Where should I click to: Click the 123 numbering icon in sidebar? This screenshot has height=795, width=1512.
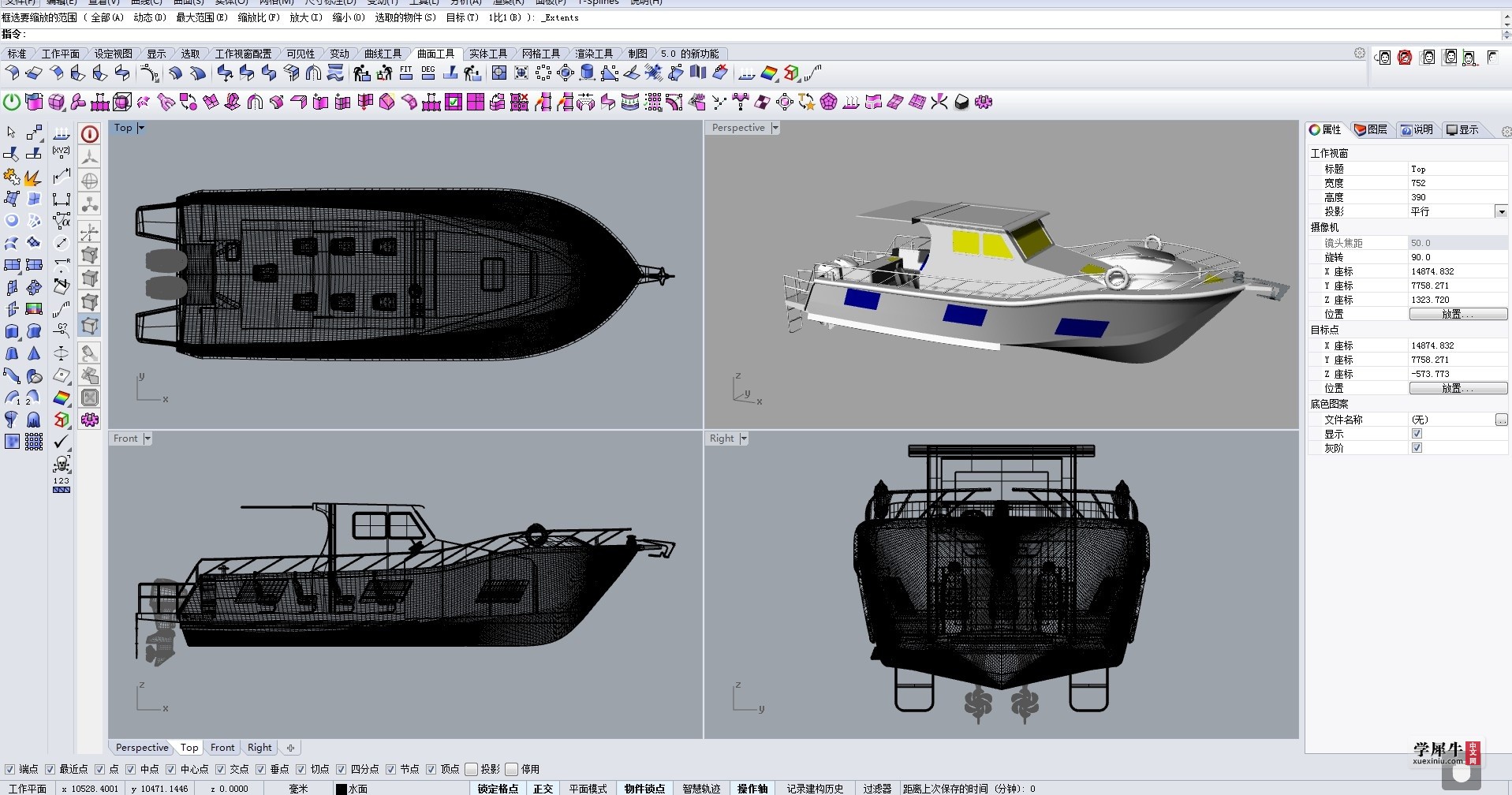click(x=62, y=484)
